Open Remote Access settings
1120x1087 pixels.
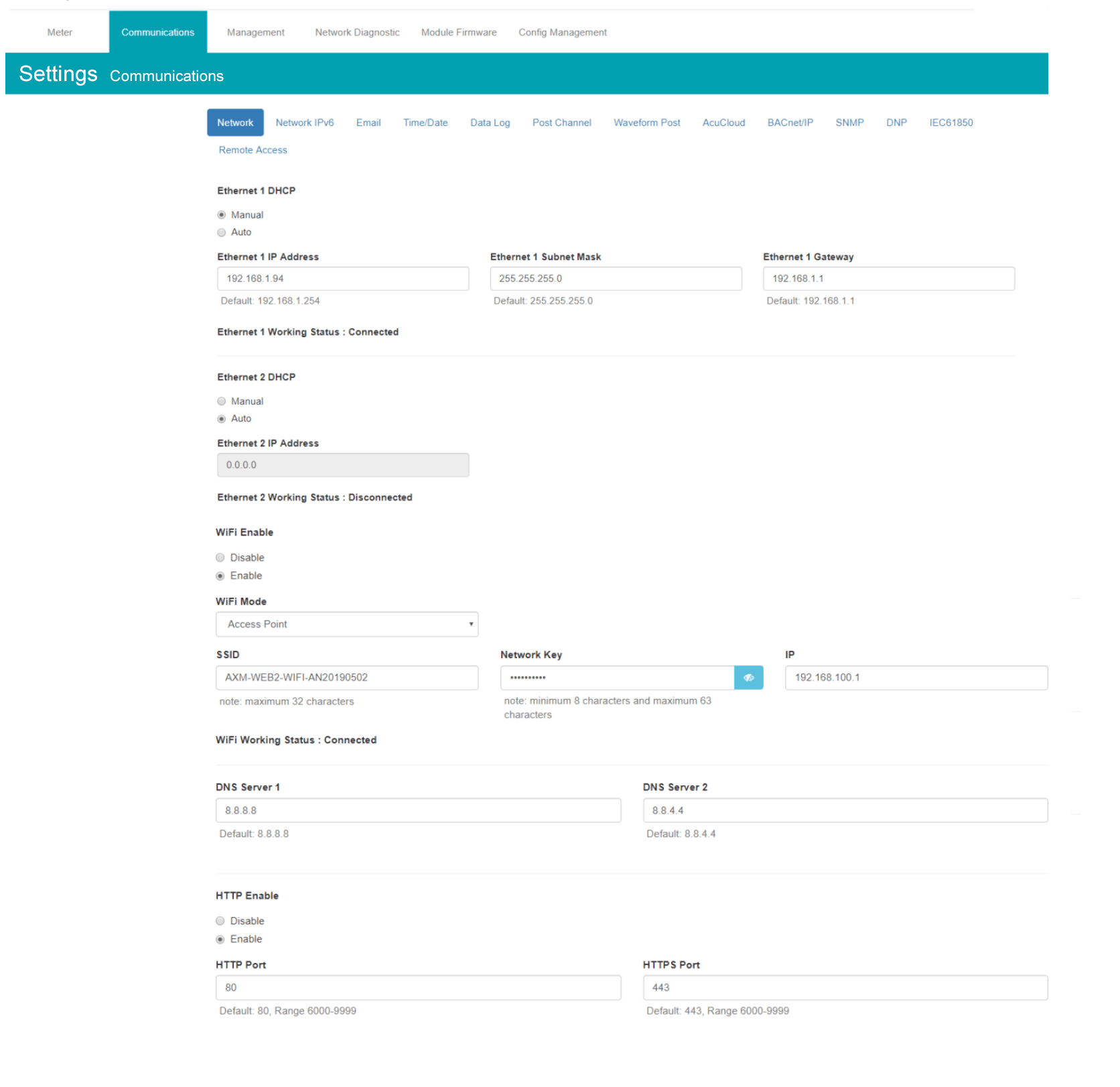tap(253, 150)
